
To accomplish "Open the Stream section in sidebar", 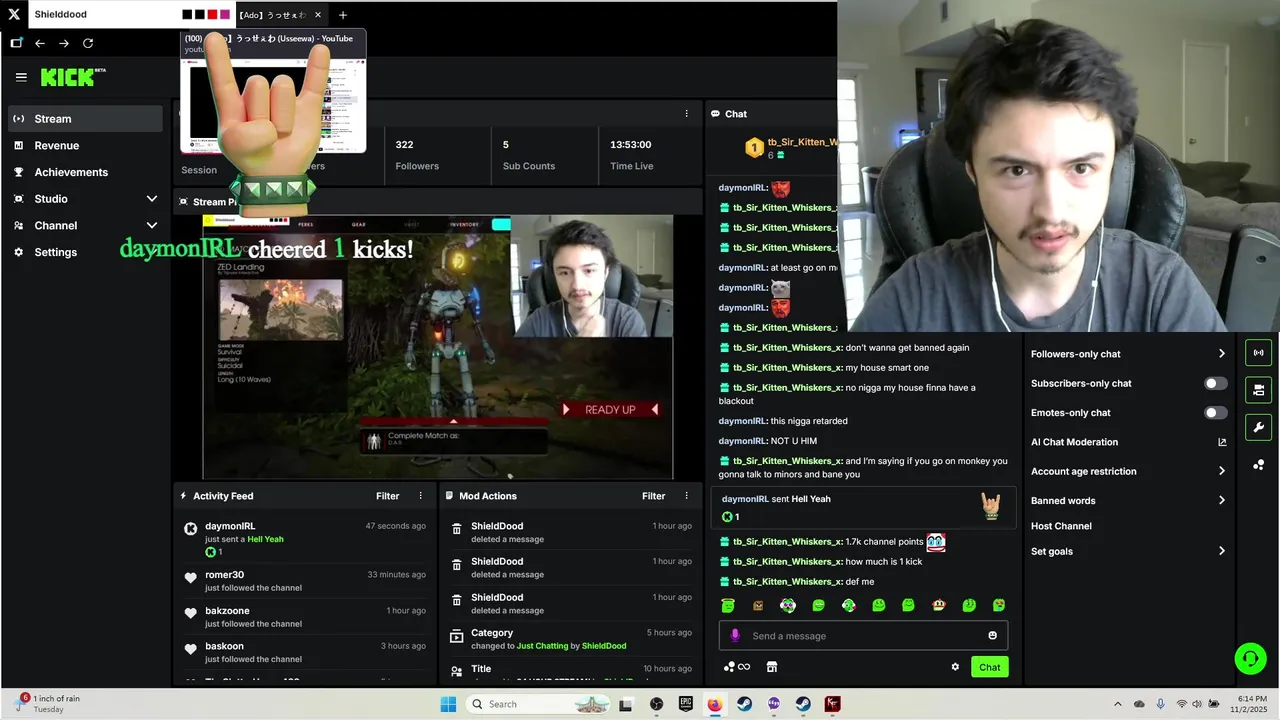I will (85, 118).
